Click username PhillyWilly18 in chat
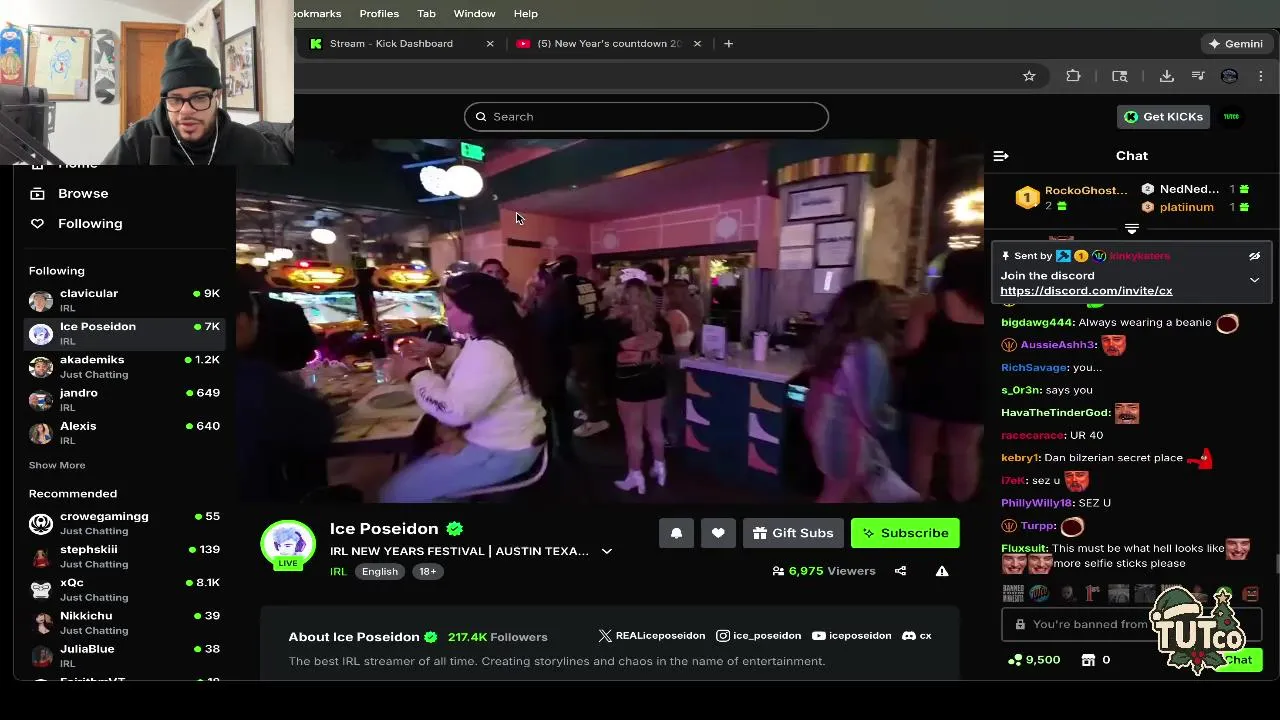 (x=1036, y=503)
